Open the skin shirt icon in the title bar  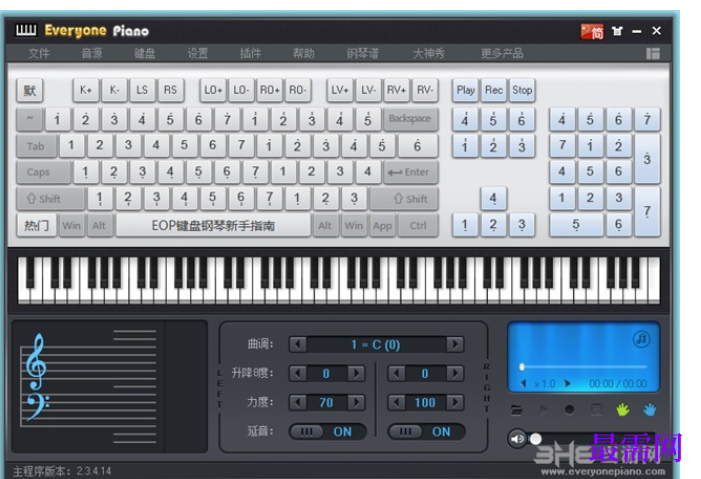tap(617, 31)
